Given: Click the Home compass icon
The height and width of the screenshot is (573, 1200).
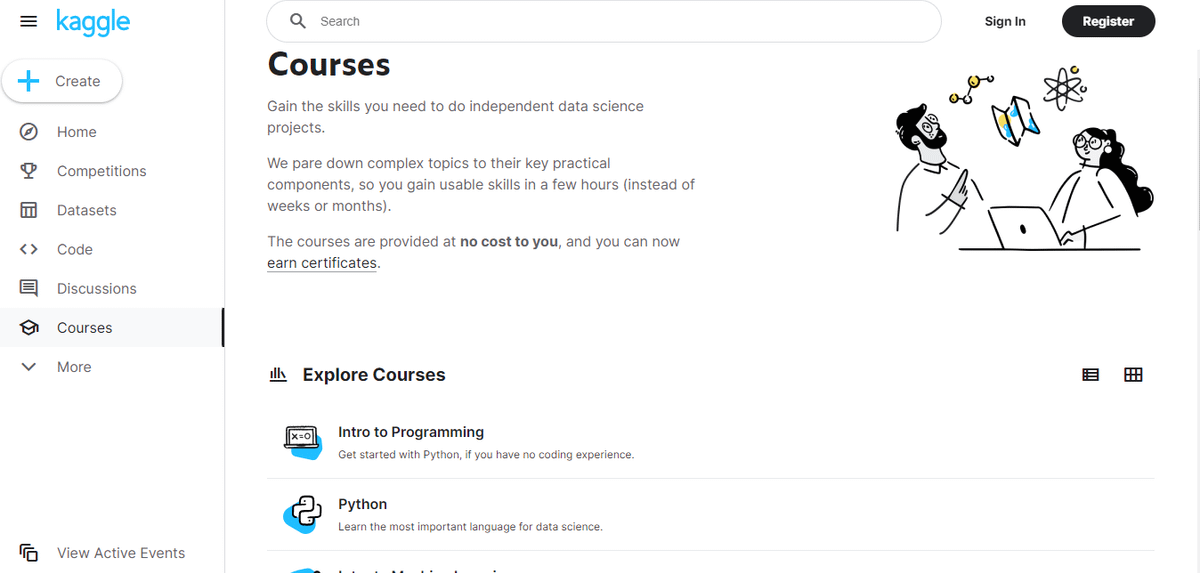Looking at the screenshot, I should pos(29,132).
